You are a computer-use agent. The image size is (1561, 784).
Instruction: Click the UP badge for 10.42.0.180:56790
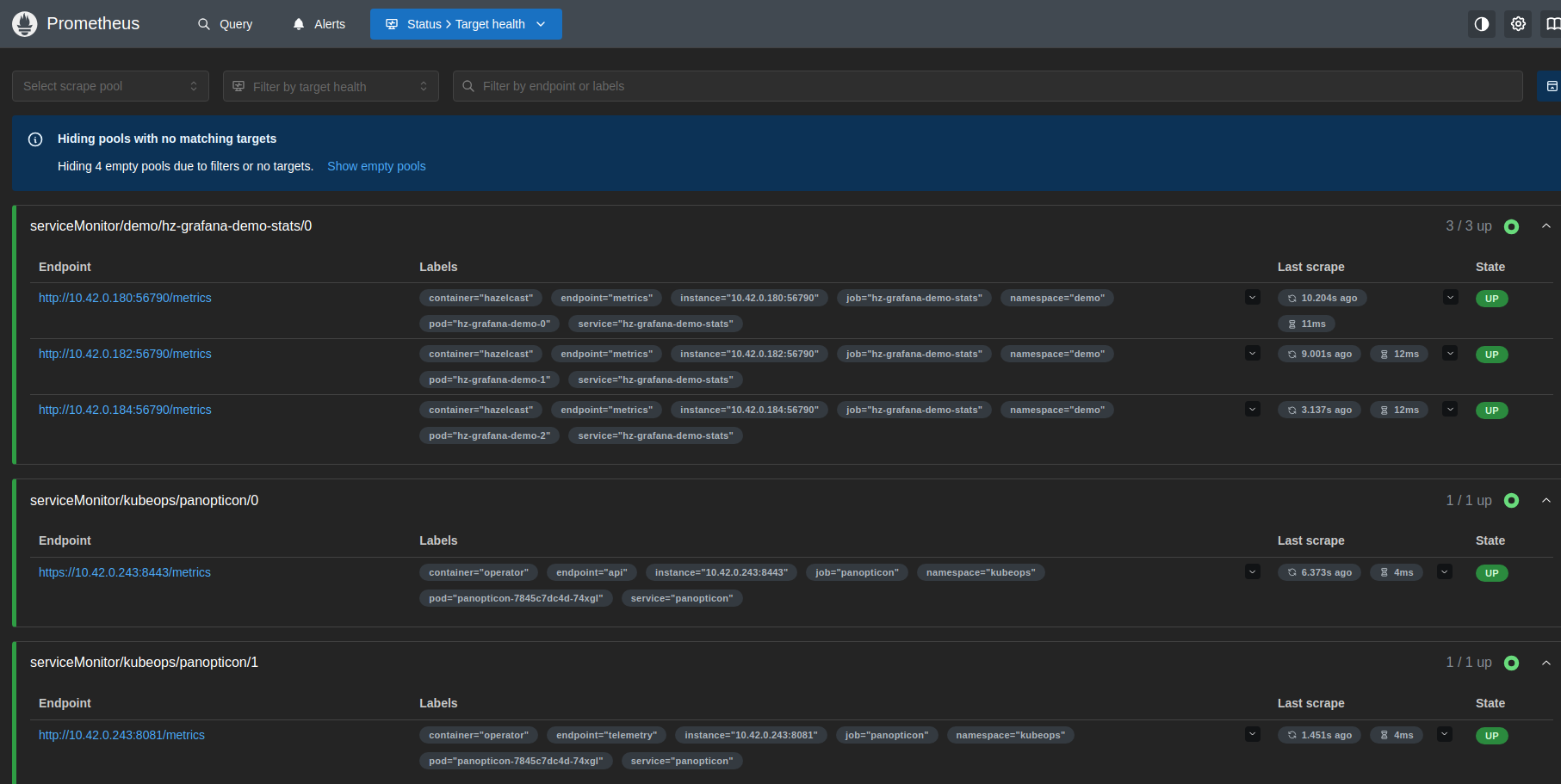tap(1492, 299)
